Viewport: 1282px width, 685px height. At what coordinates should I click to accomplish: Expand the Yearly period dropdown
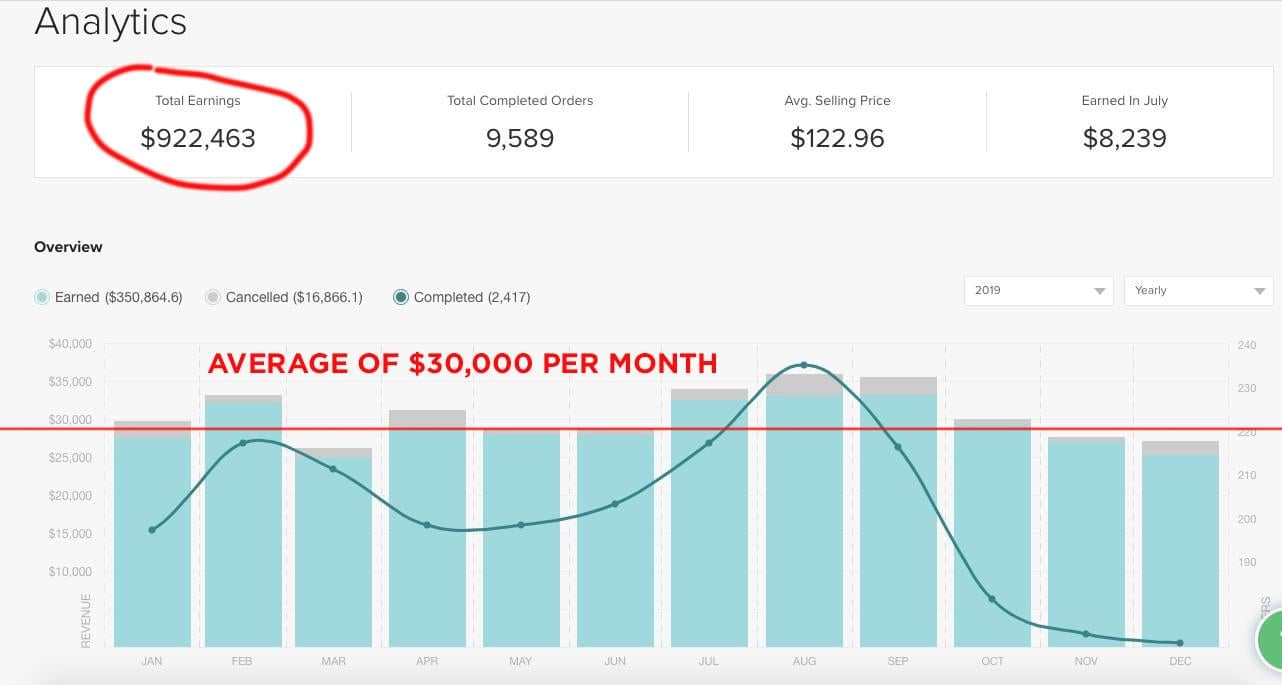1198,291
